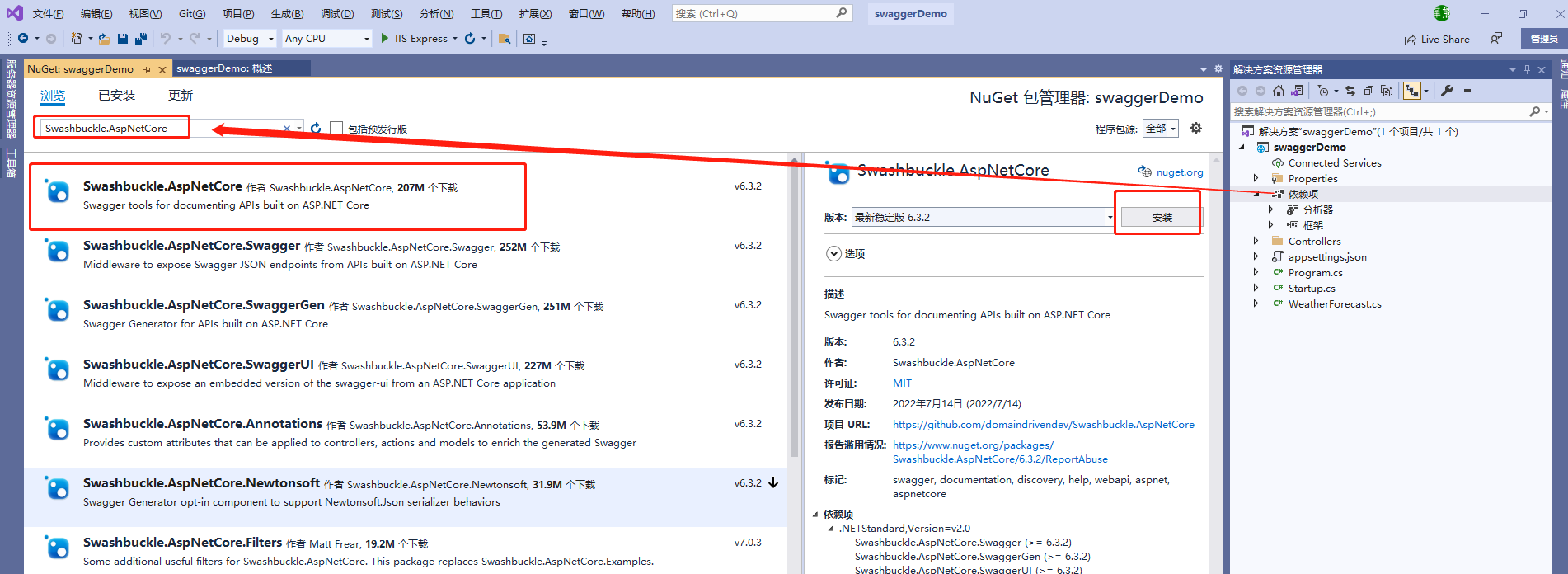
Task: Toggle the include prerelease checkbox
Action: click(x=336, y=128)
